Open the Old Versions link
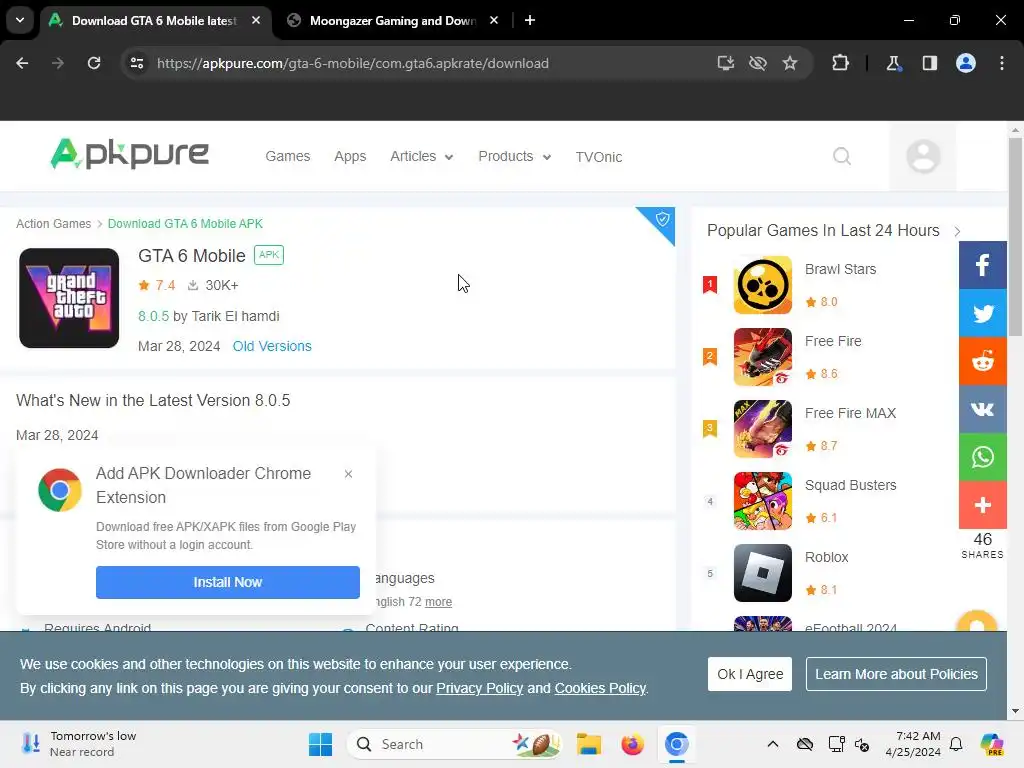 272,346
